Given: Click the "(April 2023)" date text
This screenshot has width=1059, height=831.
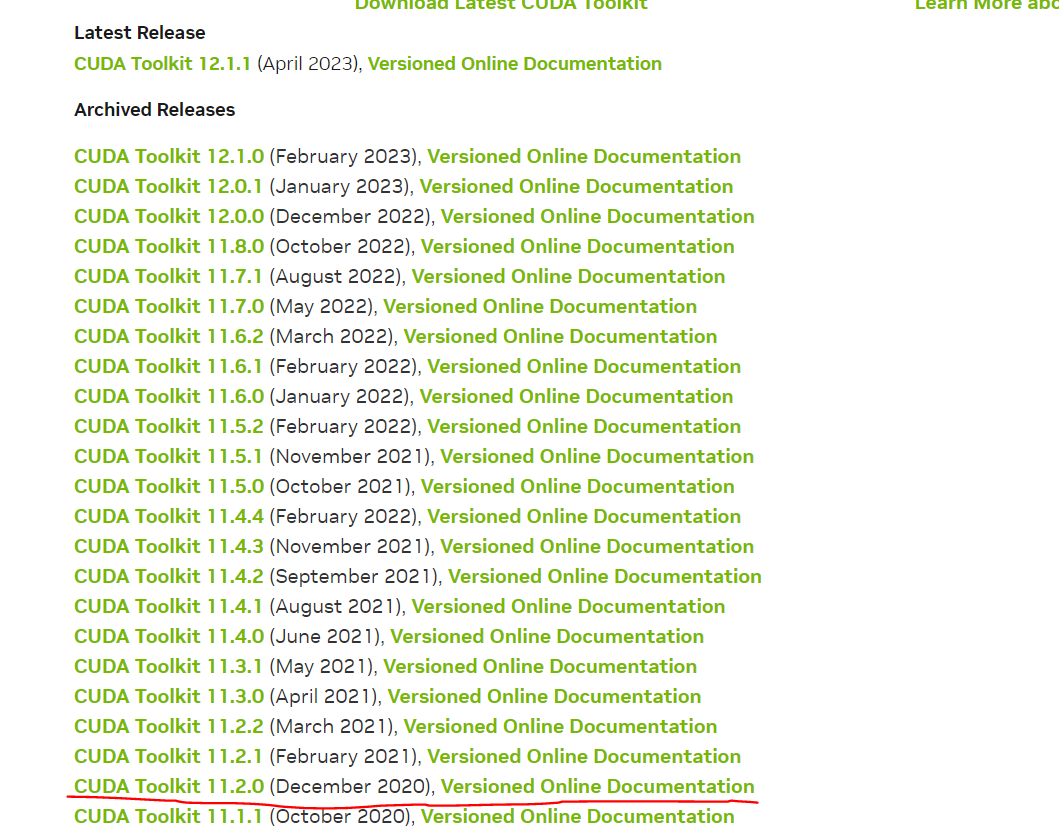Looking at the screenshot, I should (307, 64).
